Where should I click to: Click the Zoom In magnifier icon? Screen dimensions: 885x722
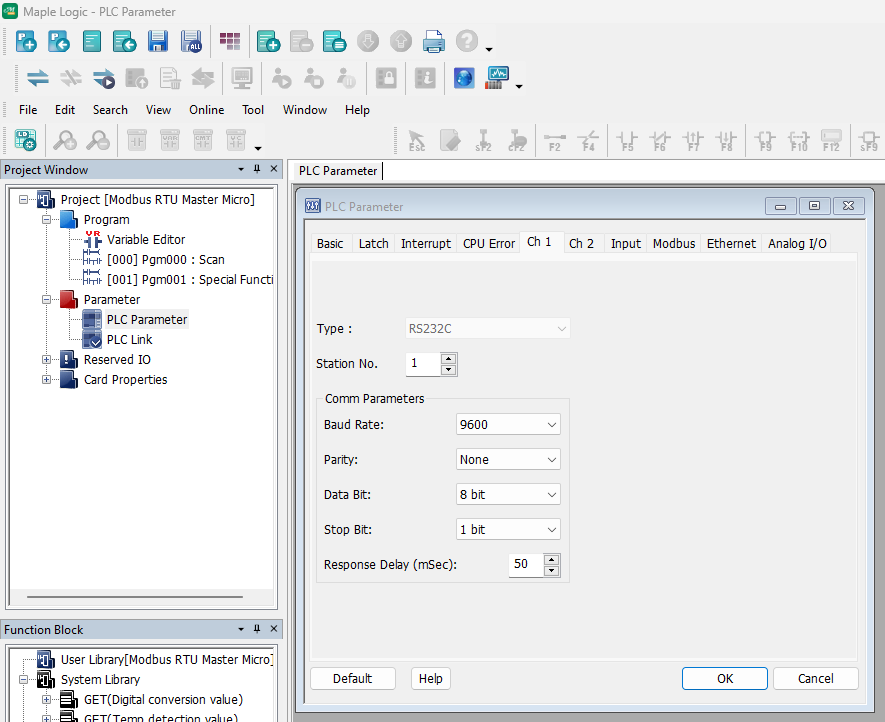point(65,140)
